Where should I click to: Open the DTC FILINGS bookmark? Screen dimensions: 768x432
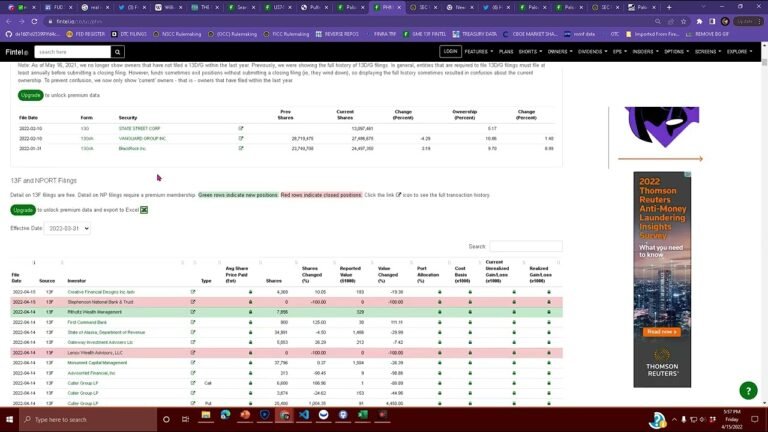coord(129,34)
